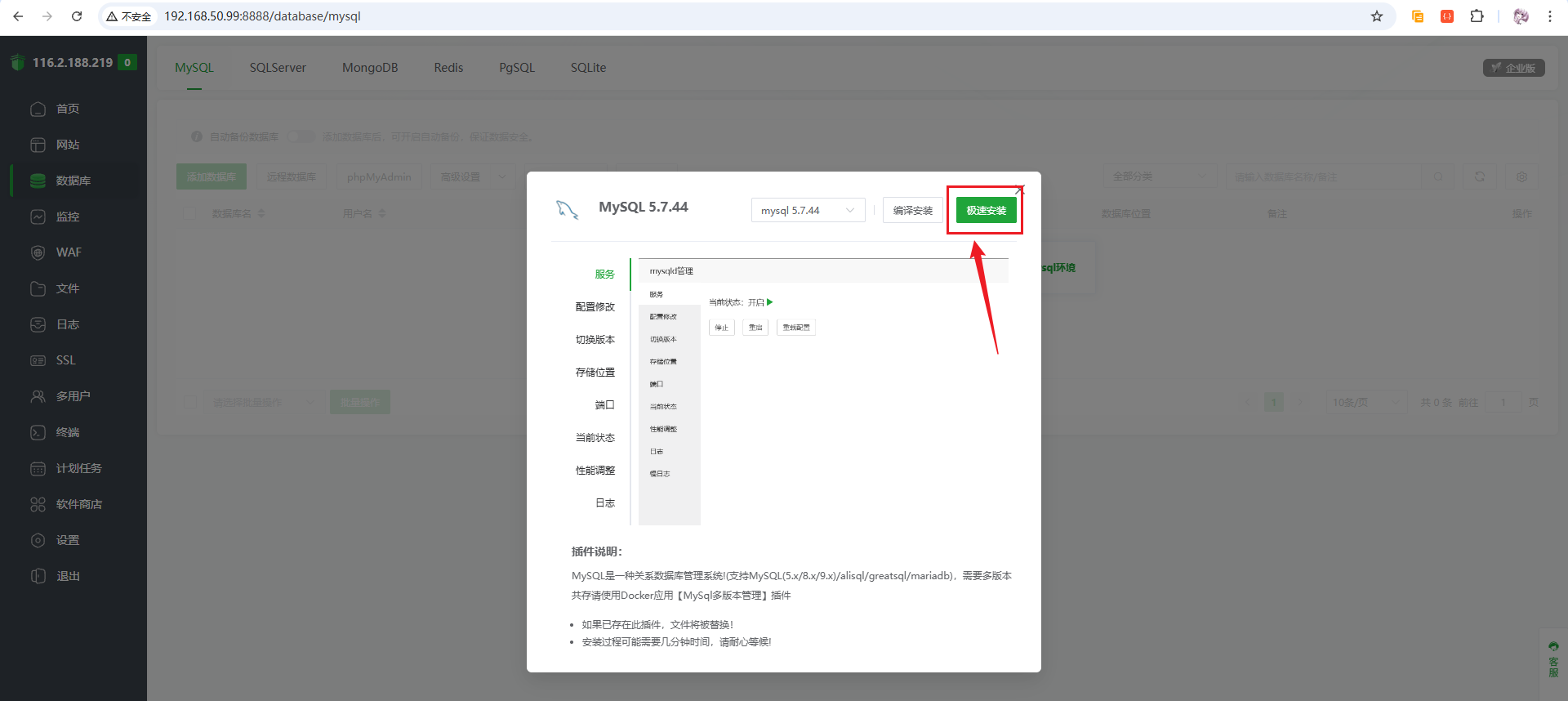Open the WAF shield icon
Viewport: 1568px width, 701px height.
(x=38, y=252)
